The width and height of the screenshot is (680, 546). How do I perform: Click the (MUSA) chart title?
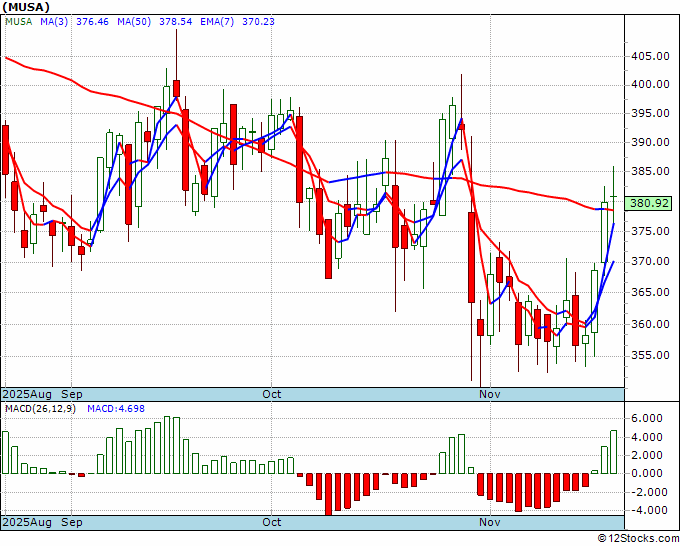coord(26,7)
